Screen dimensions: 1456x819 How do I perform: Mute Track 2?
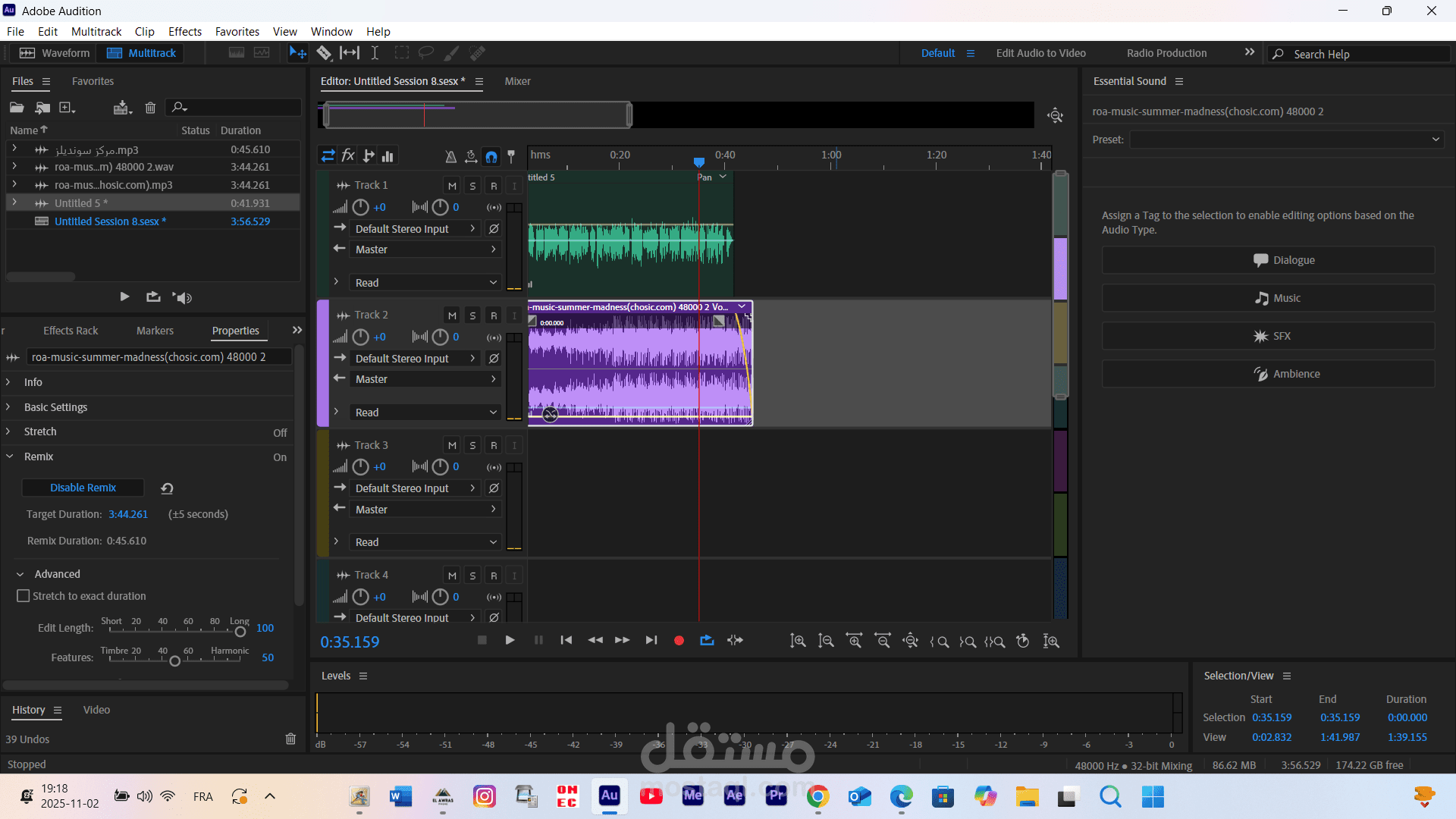[452, 315]
